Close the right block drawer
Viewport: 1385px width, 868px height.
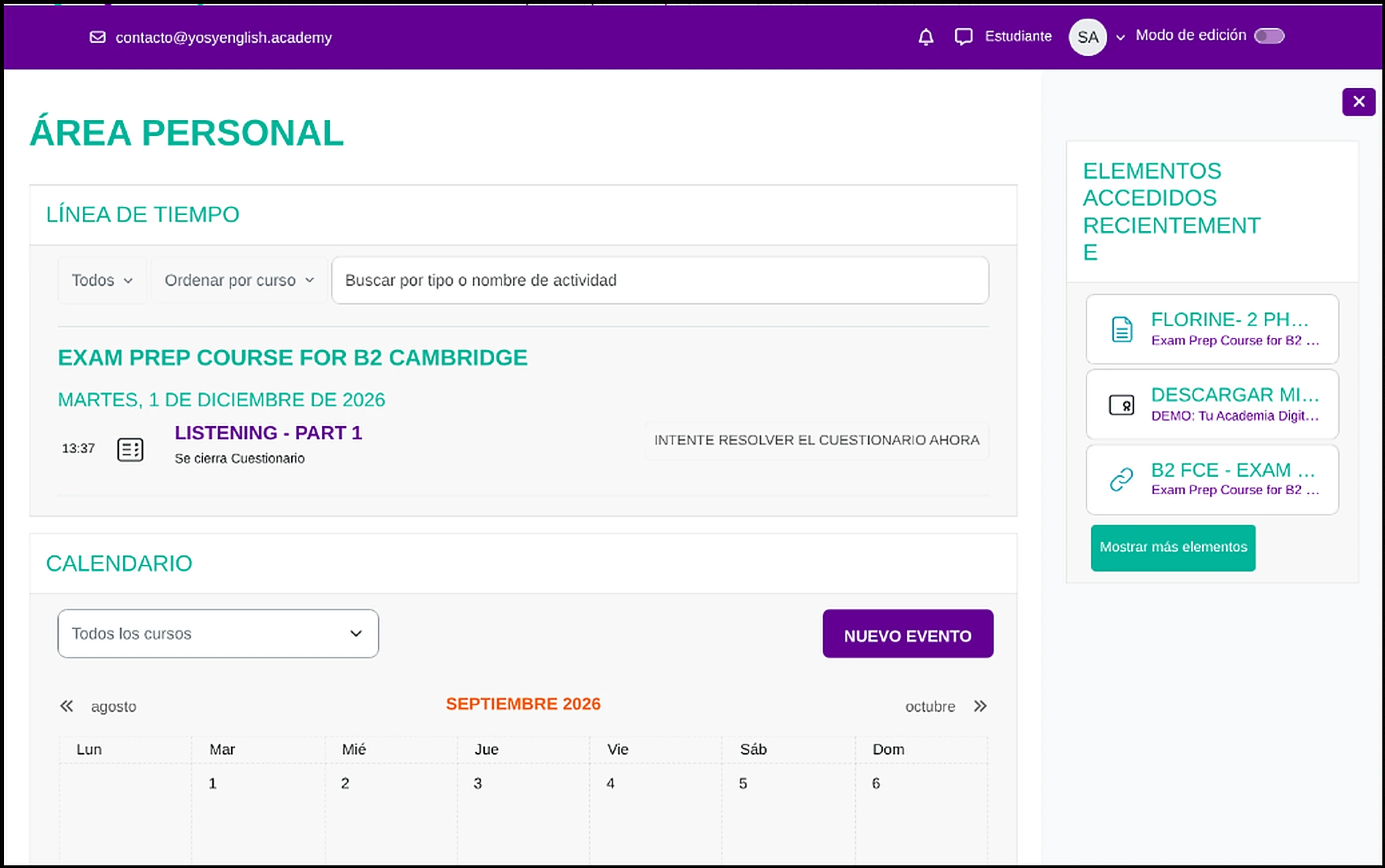[x=1359, y=101]
